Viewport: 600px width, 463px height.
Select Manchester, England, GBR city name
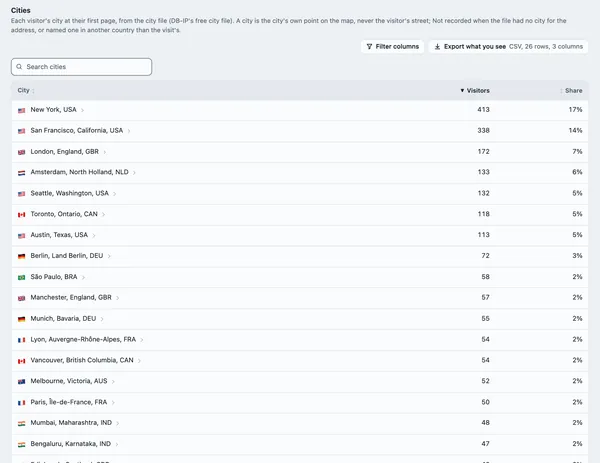pos(71,297)
